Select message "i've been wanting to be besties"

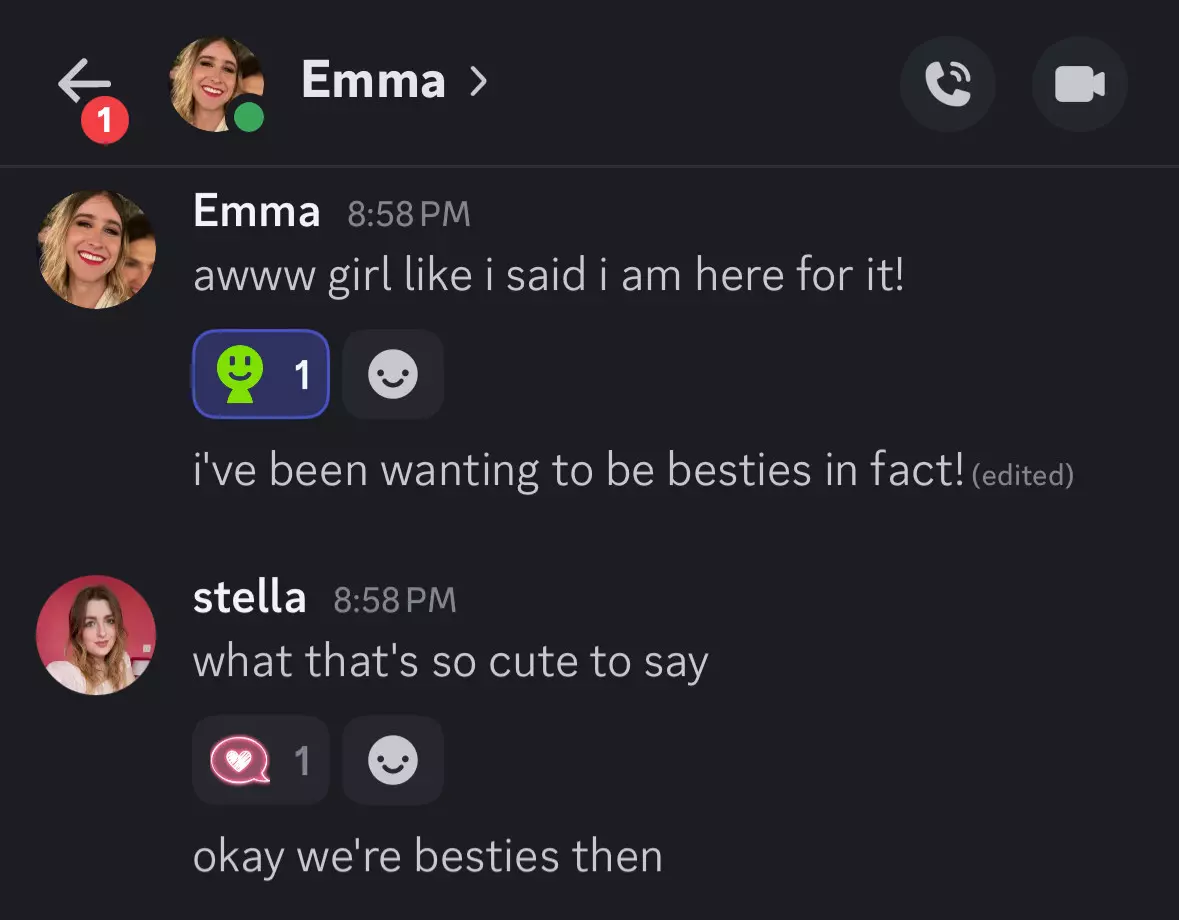coord(577,470)
